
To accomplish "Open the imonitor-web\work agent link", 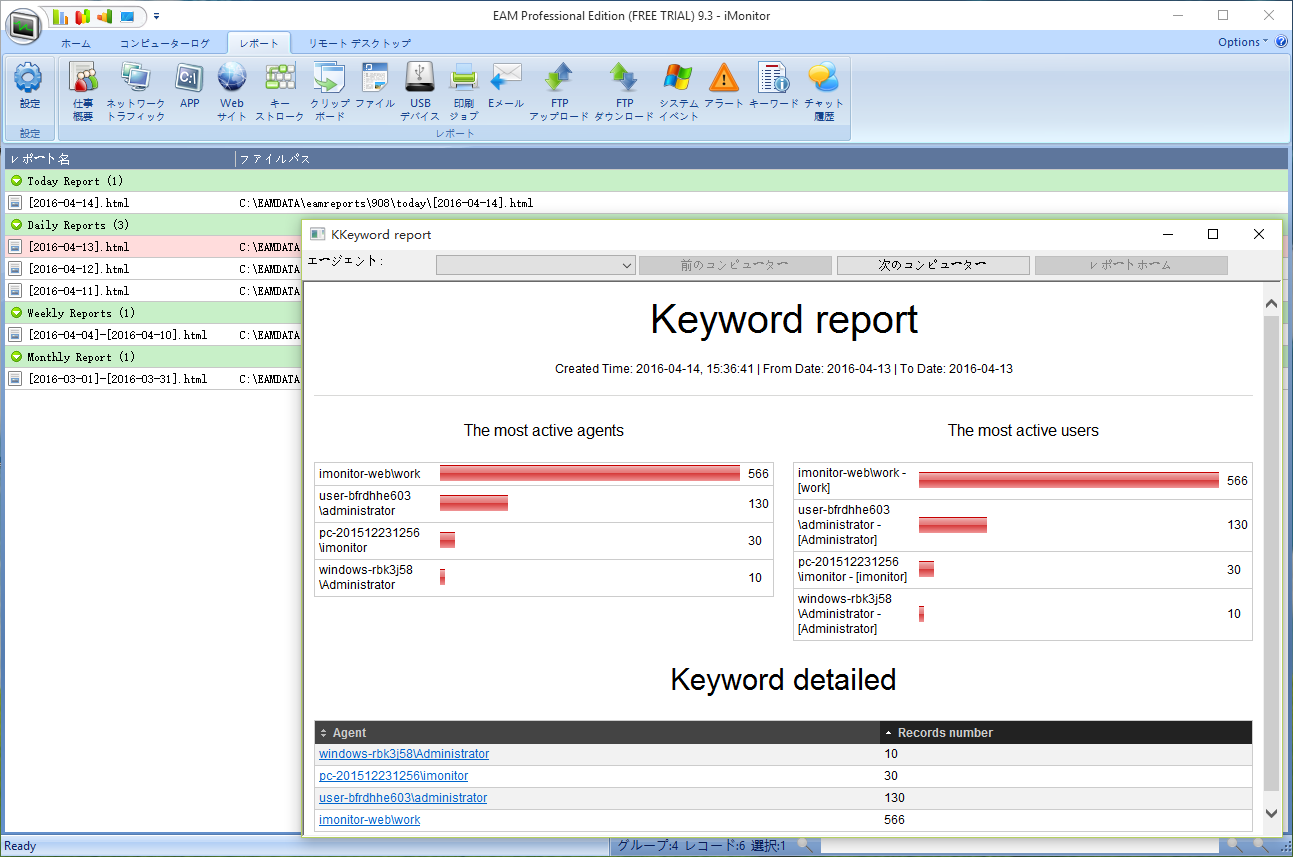I will point(369,820).
